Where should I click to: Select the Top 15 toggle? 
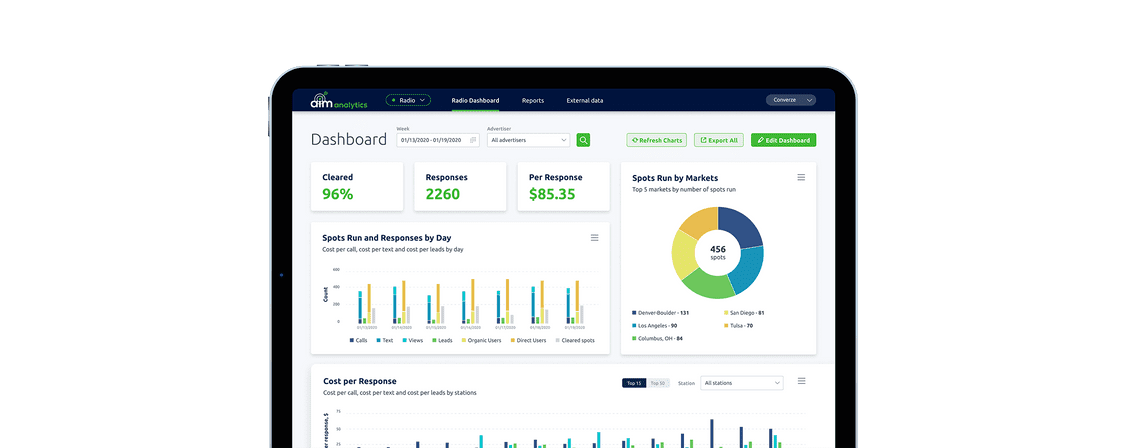pyautogui.click(x=634, y=383)
